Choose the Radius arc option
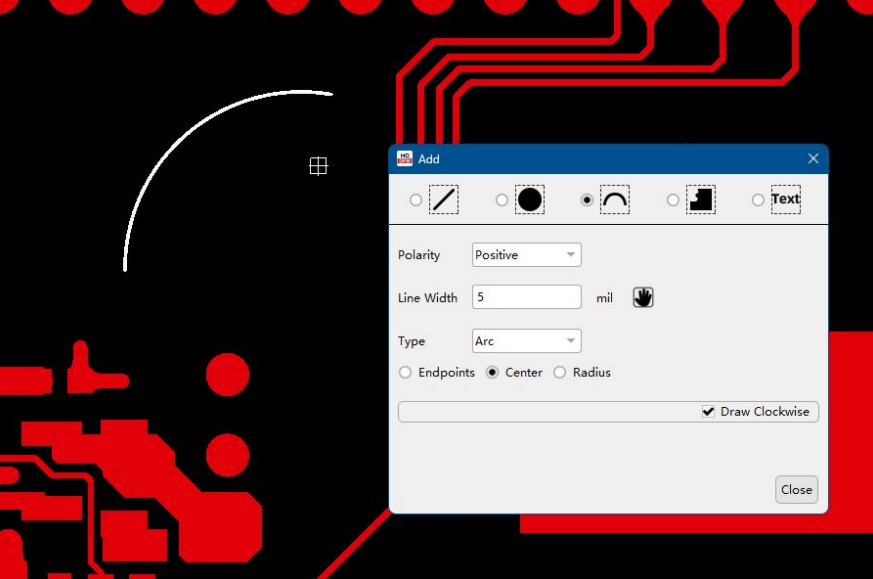The image size is (873, 579). coord(560,373)
